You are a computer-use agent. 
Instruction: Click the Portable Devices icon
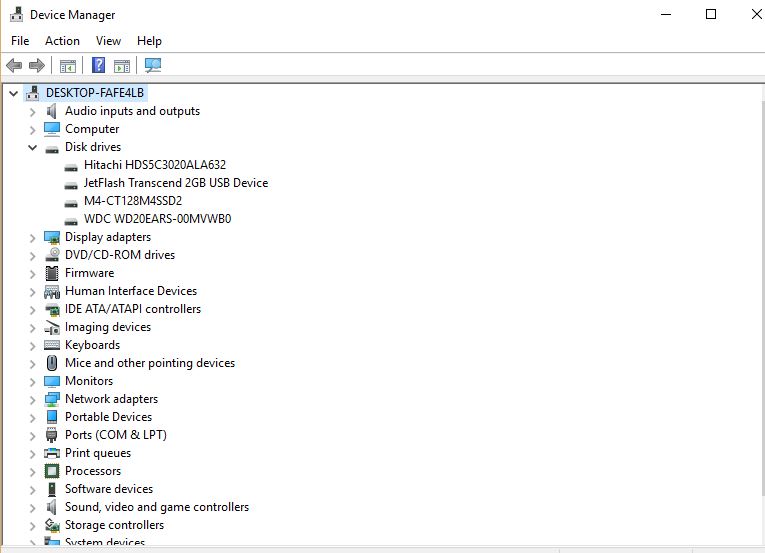[52, 417]
